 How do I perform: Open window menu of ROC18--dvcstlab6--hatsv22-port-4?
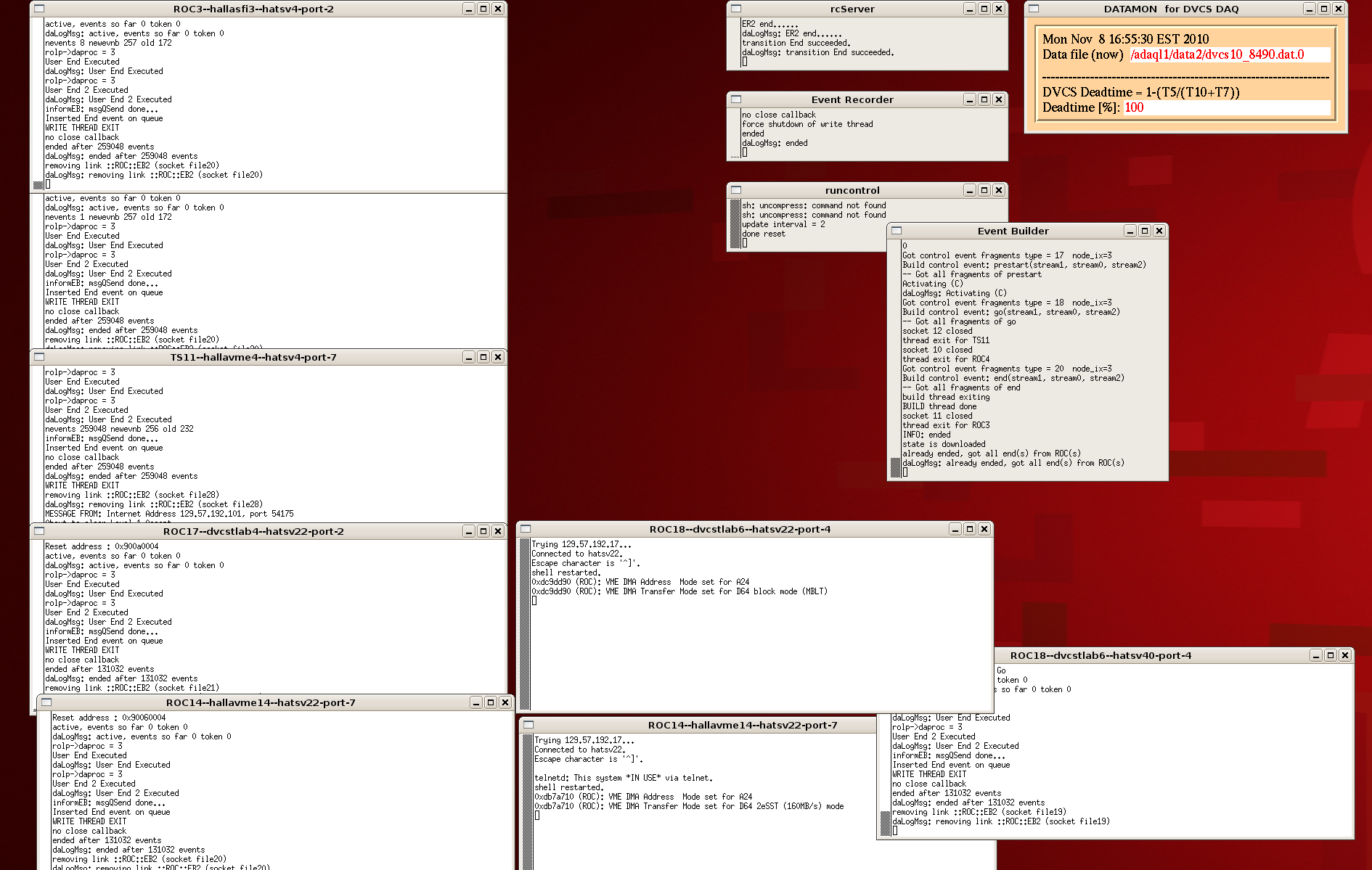point(526,529)
